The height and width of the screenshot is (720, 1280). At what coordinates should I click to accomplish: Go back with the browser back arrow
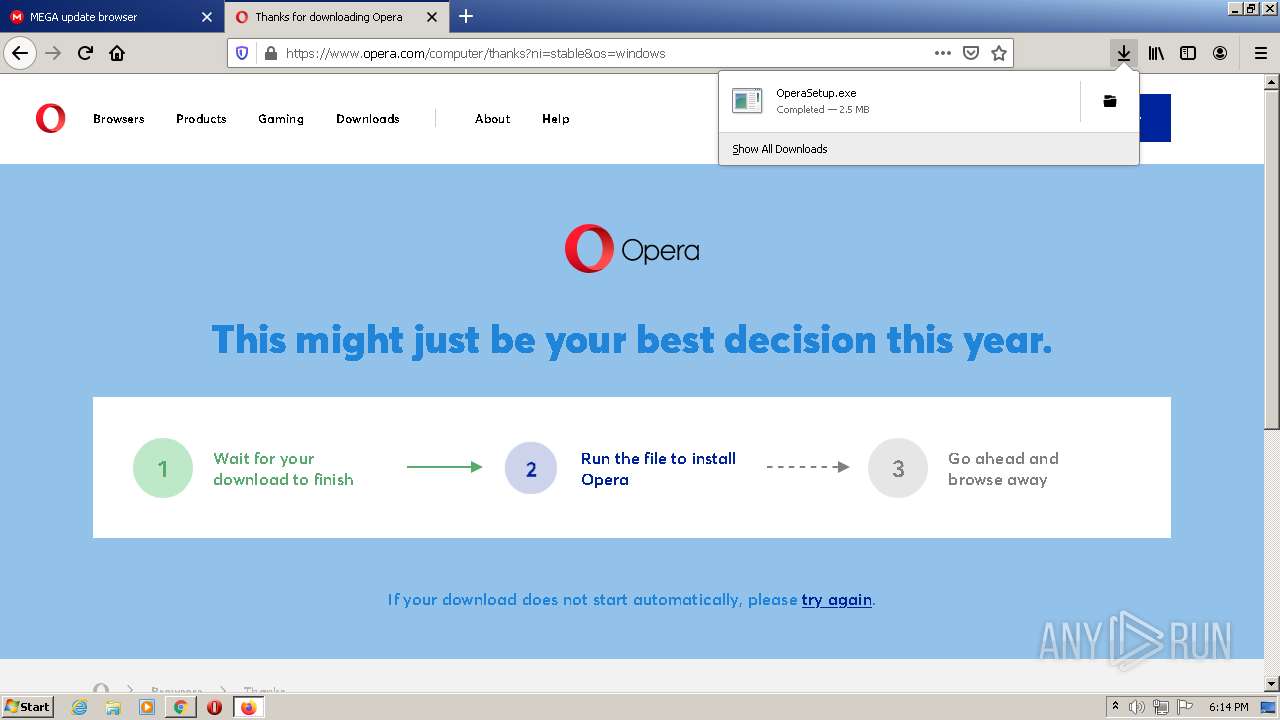click(20, 53)
